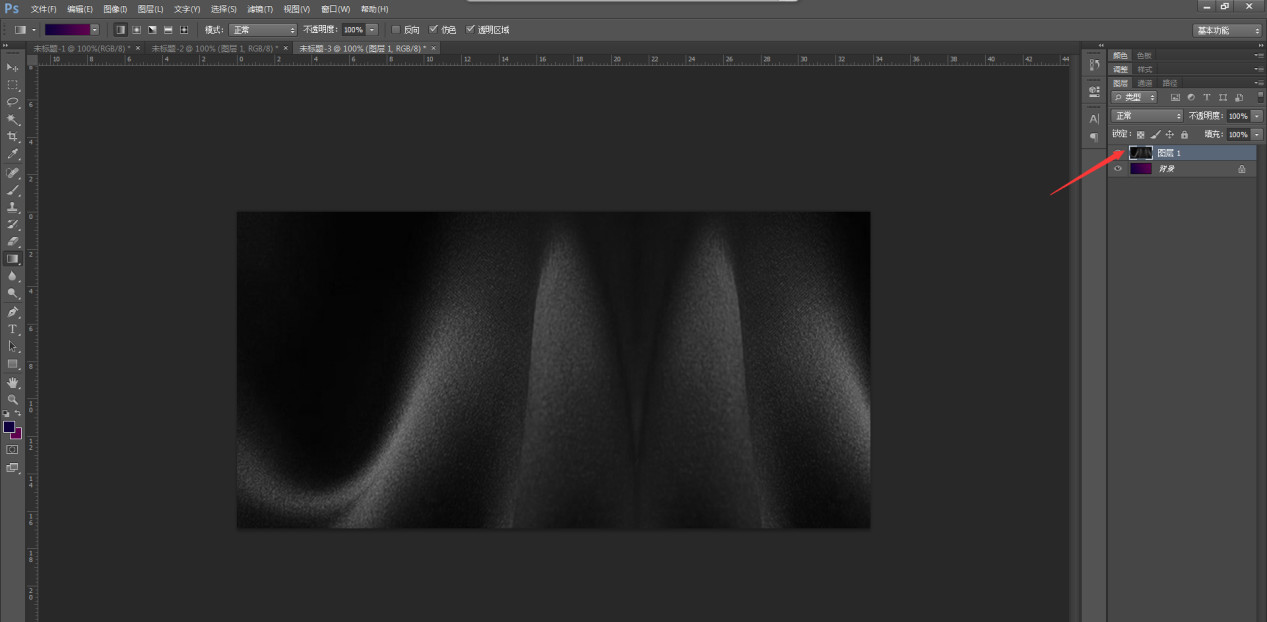Open the 模式 blend mode dropdown in options bar
The image size is (1267, 622).
[x=263, y=30]
